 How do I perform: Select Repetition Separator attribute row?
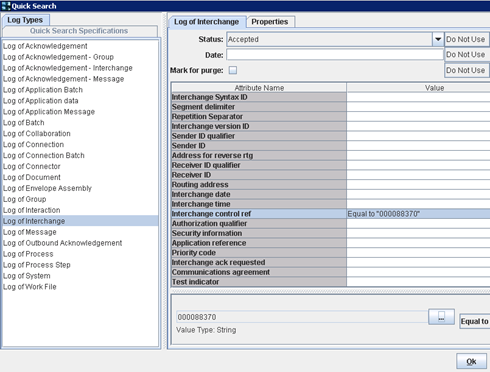click(259, 117)
